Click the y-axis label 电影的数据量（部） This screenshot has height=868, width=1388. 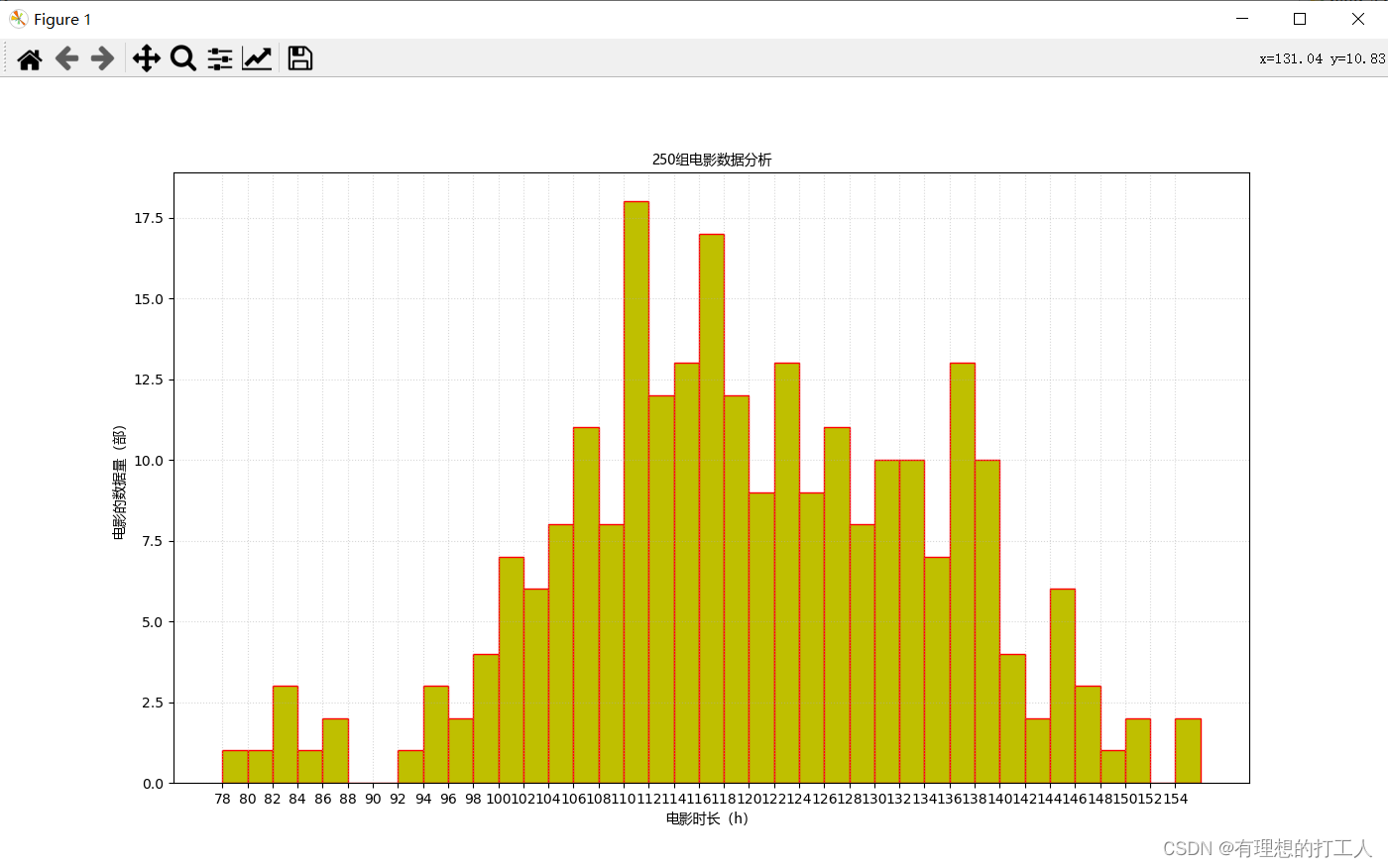click(119, 483)
